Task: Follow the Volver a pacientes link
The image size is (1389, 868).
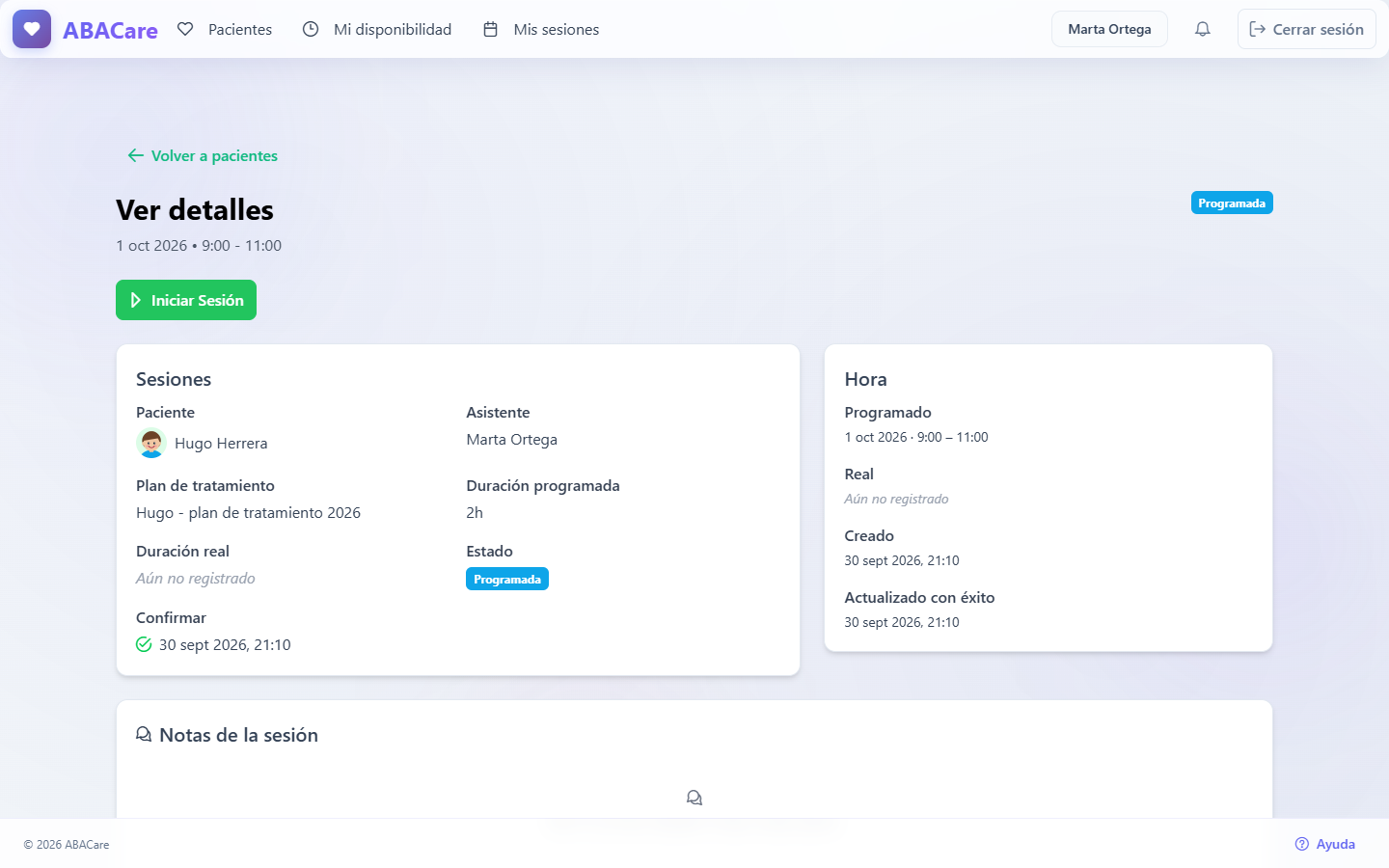Action: pos(203,155)
